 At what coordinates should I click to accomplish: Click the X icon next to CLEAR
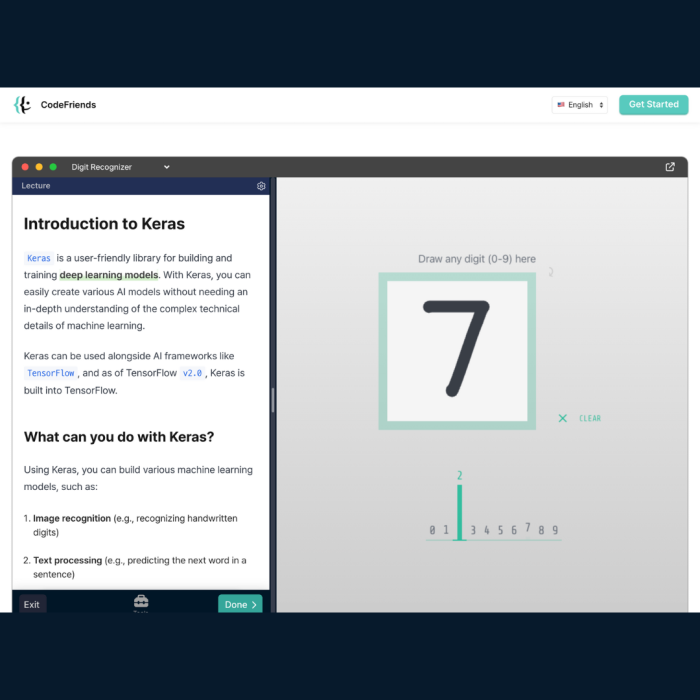click(562, 418)
